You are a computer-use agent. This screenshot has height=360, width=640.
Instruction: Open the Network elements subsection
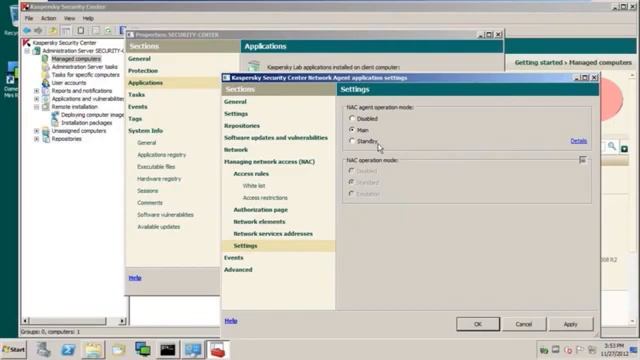(x=259, y=222)
